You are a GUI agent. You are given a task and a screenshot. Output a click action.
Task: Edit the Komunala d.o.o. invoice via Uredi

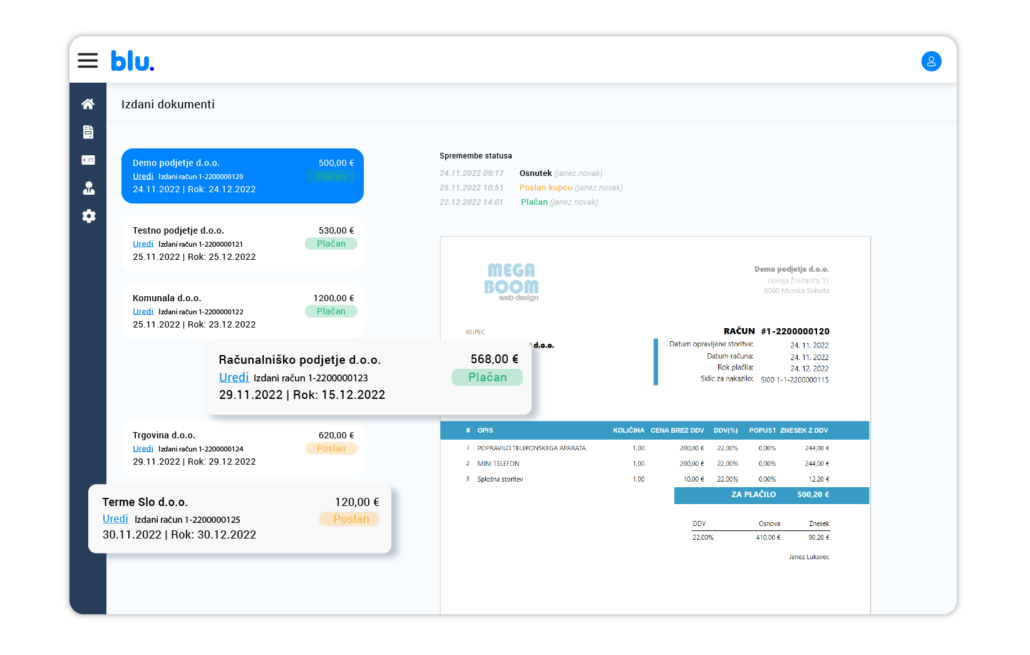143,312
